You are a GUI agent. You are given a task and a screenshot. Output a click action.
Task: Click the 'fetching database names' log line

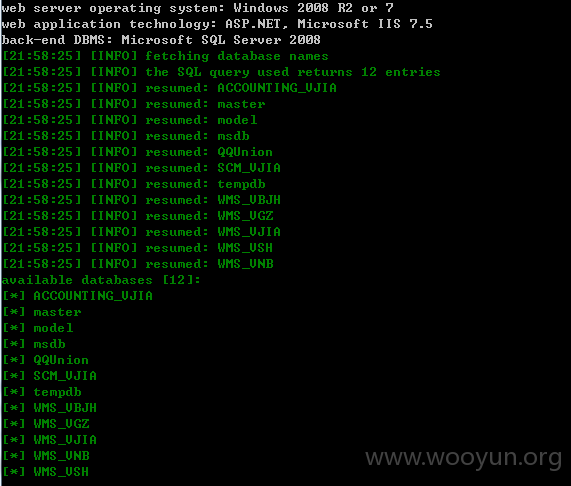click(166, 56)
